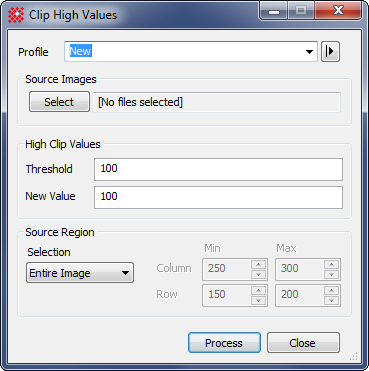
Task: Increase Column Min value with up arrow
Action: click(x=259, y=264)
